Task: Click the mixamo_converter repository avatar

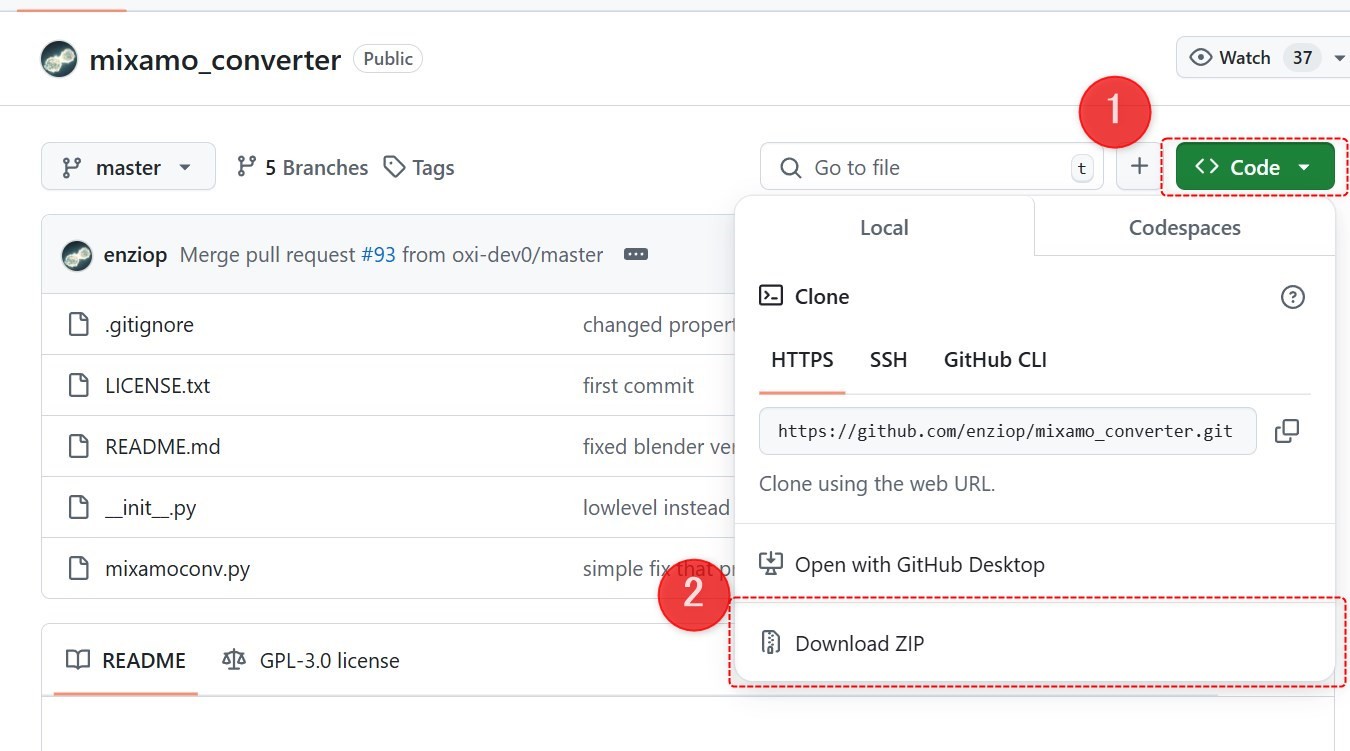Action: 59,60
